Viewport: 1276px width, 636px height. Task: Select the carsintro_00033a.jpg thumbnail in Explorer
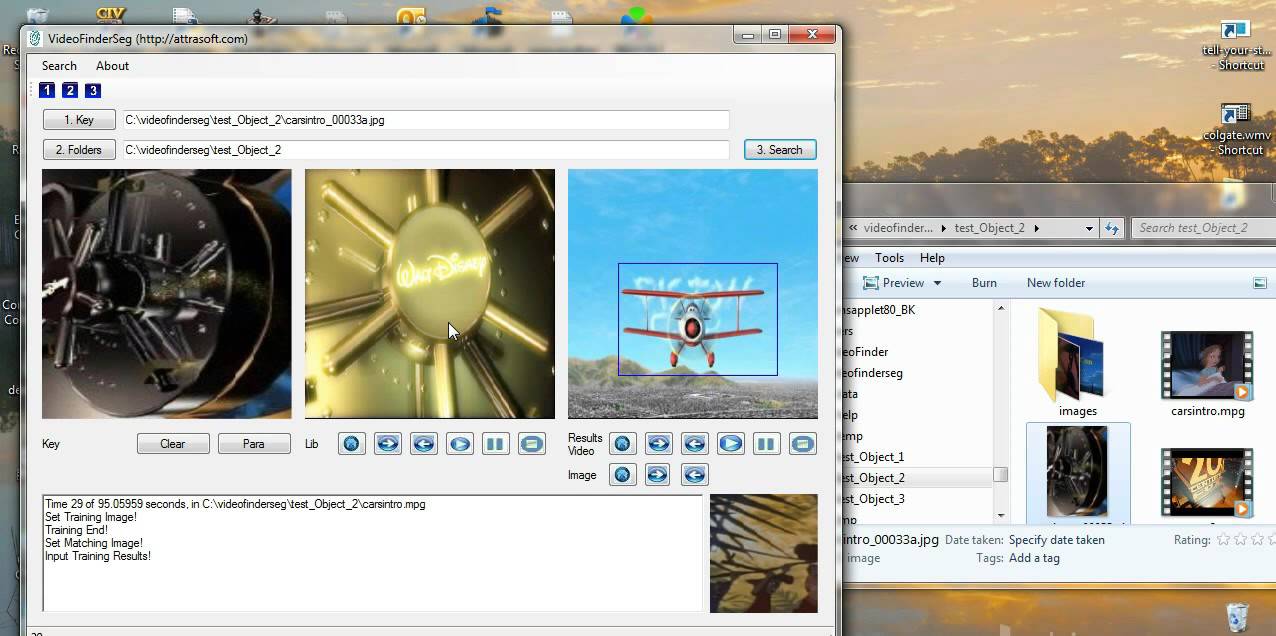[x=1078, y=473]
